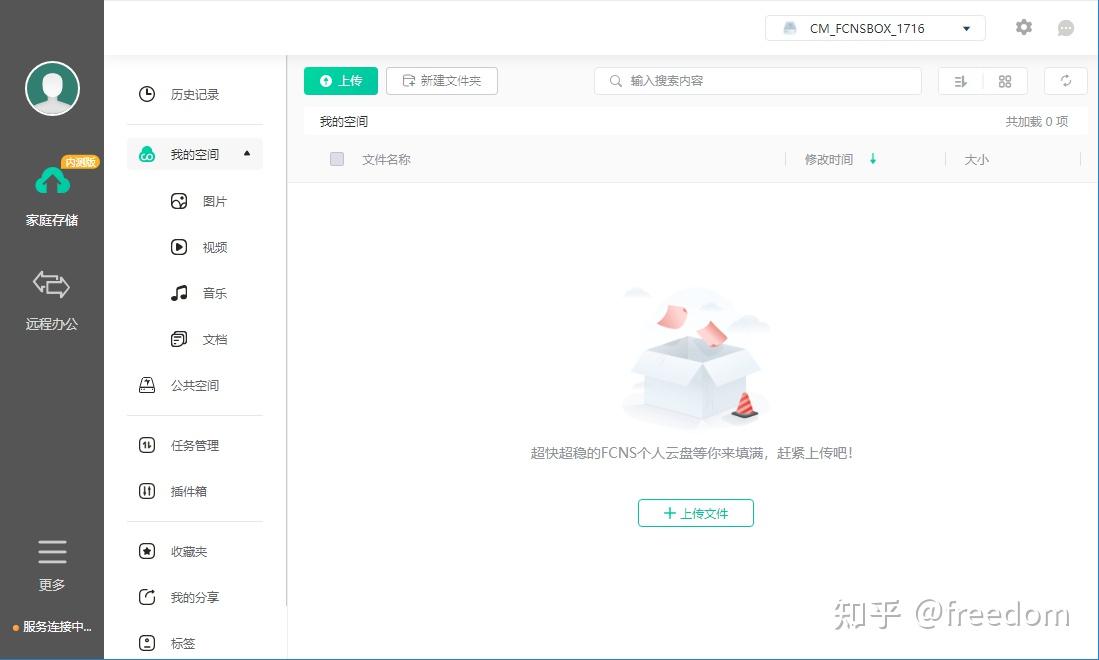This screenshot has width=1099, height=660.
Task: Click the 上传文件 button in empty area
Action: click(695, 513)
